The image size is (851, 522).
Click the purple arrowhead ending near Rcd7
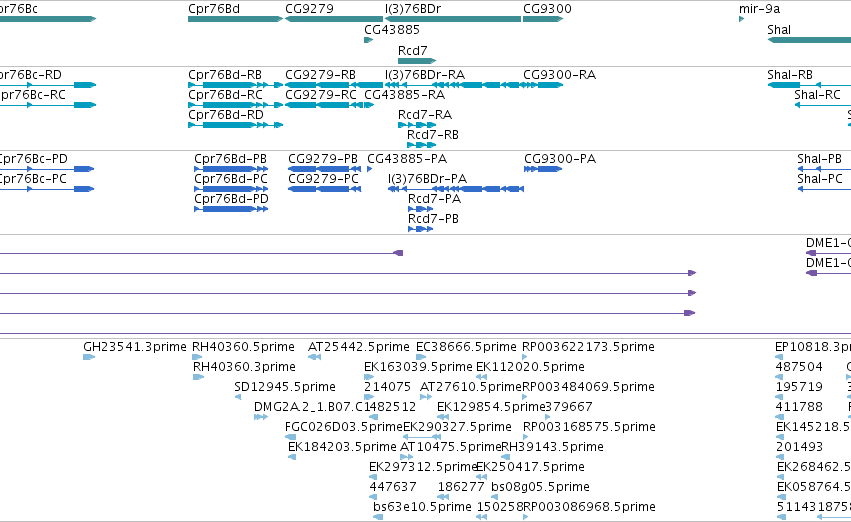point(398,253)
